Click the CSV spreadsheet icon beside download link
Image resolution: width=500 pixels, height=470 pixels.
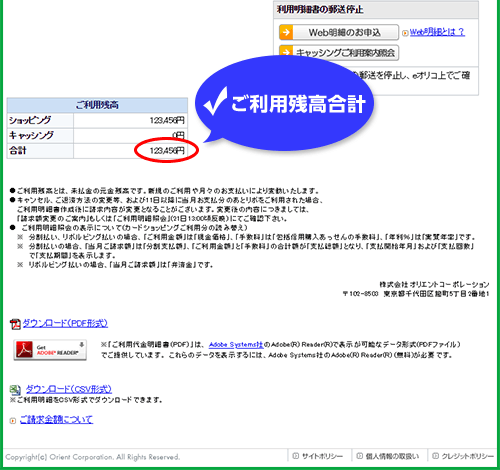[x=15, y=390]
